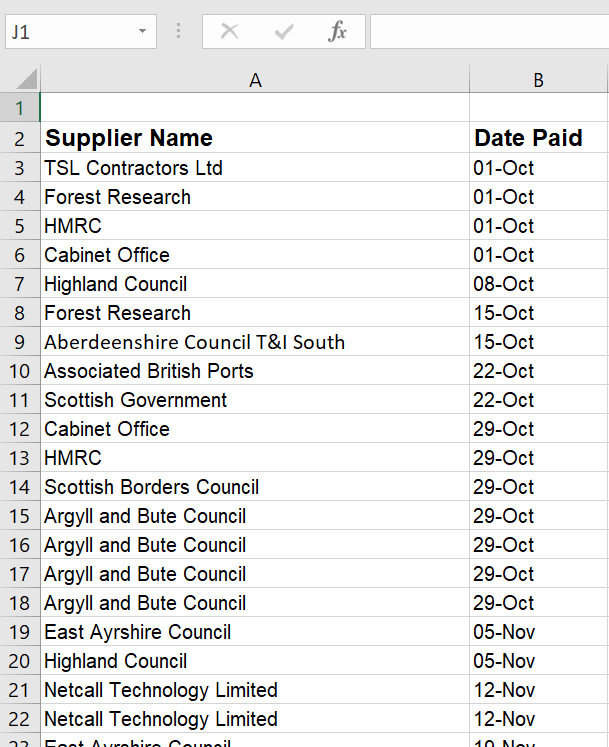This screenshot has height=747, width=609.
Task: Select row 10 header
Action: [x=19, y=371]
